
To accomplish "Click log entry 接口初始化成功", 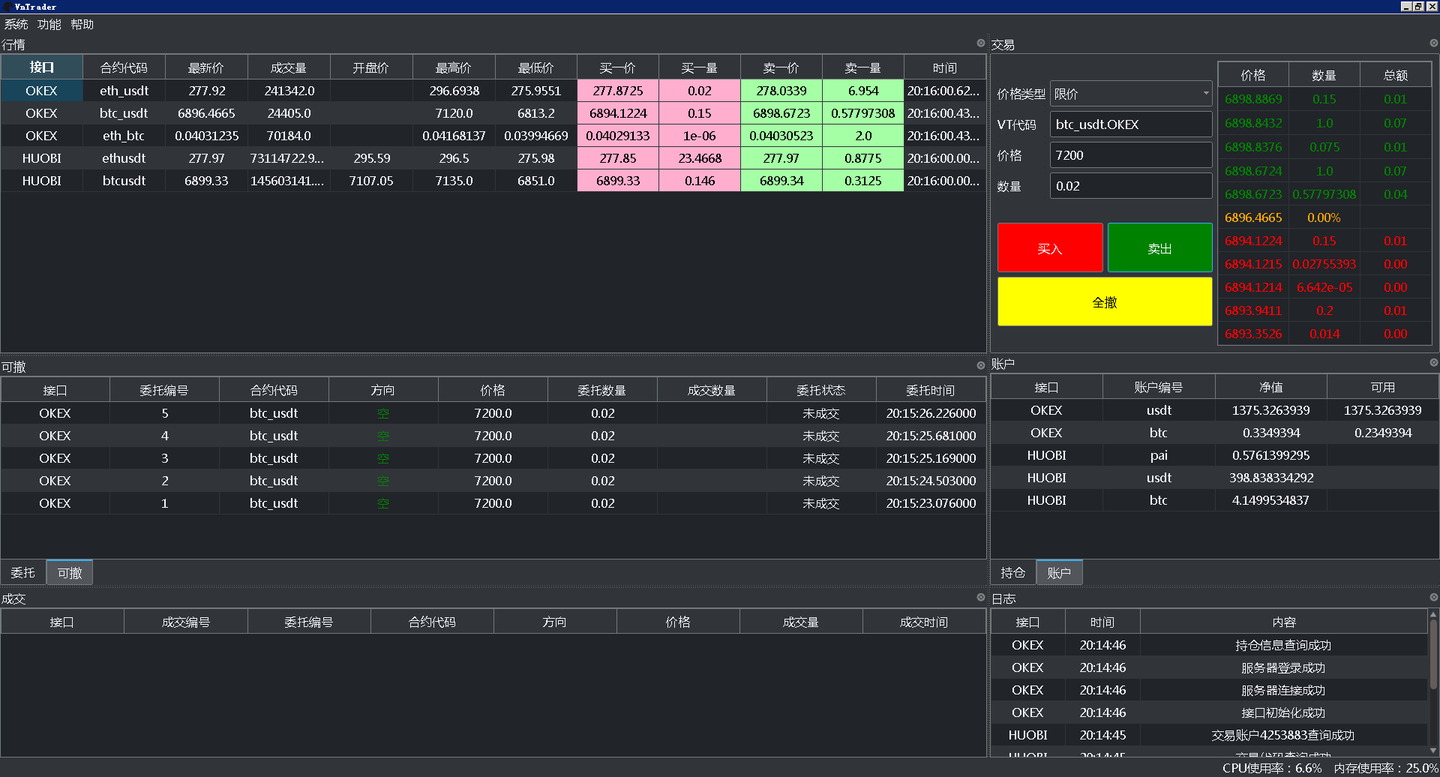I will (1284, 713).
